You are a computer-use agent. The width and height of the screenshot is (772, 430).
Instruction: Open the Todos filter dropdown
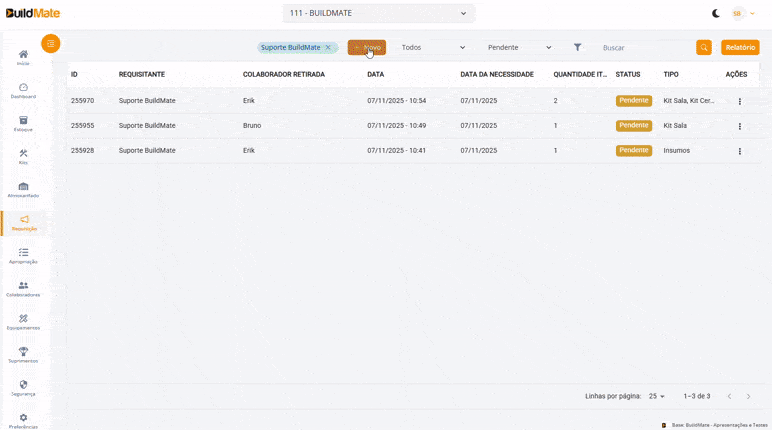coord(433,48)
